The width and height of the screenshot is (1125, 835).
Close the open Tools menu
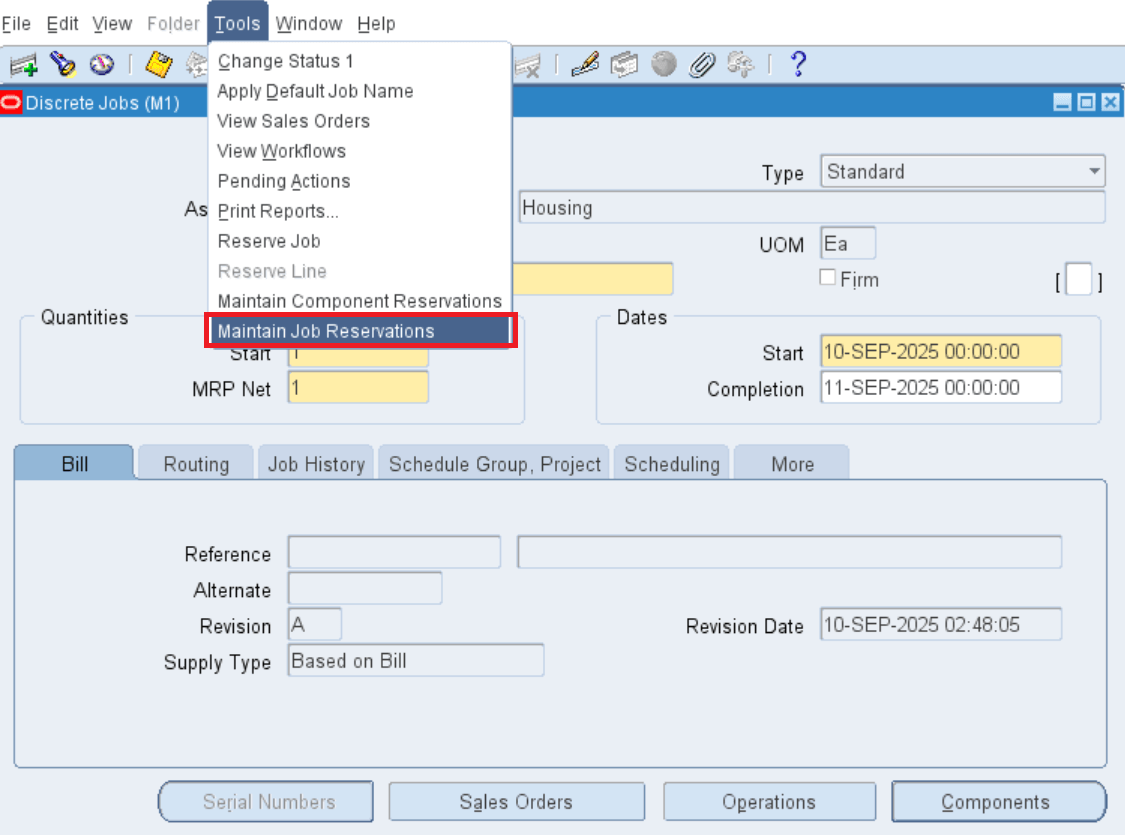click(237, 23)
